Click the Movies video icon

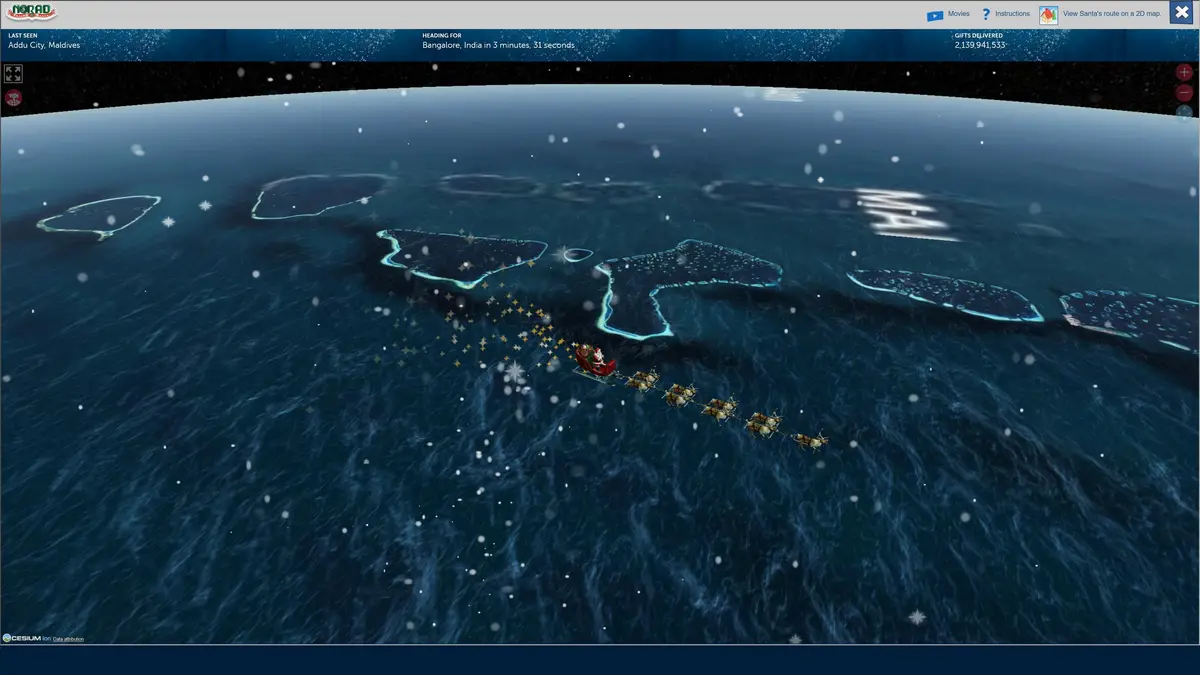point(935,15)
